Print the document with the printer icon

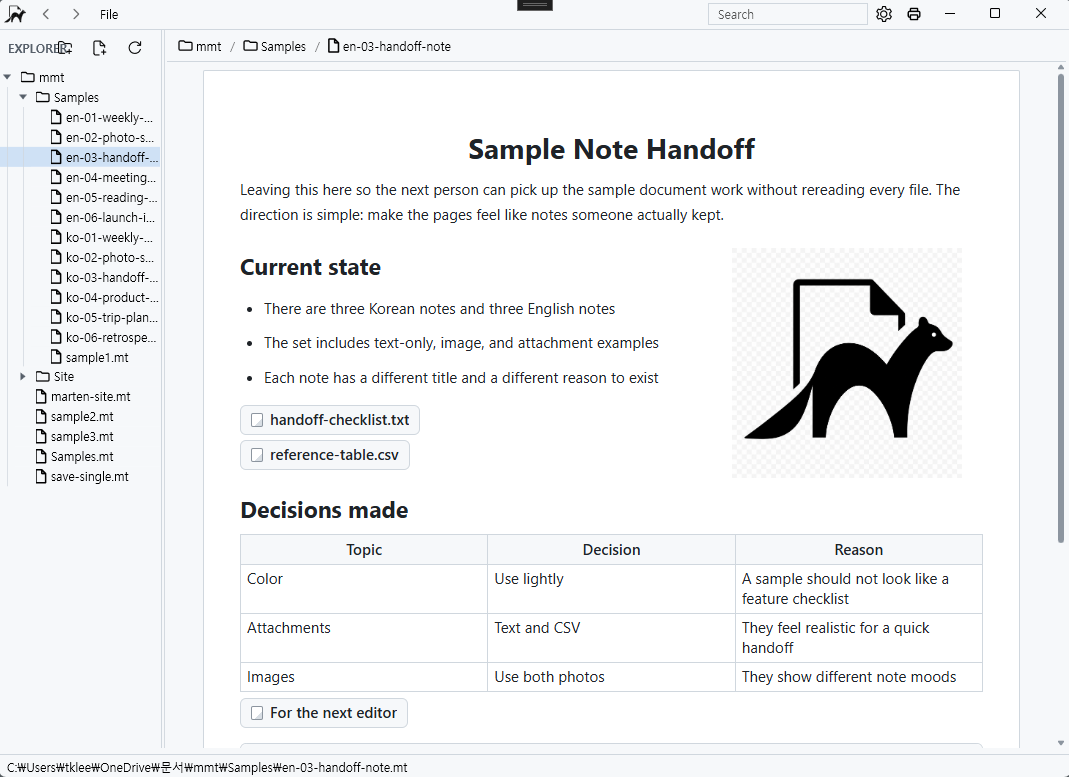(x=914, y=14)
